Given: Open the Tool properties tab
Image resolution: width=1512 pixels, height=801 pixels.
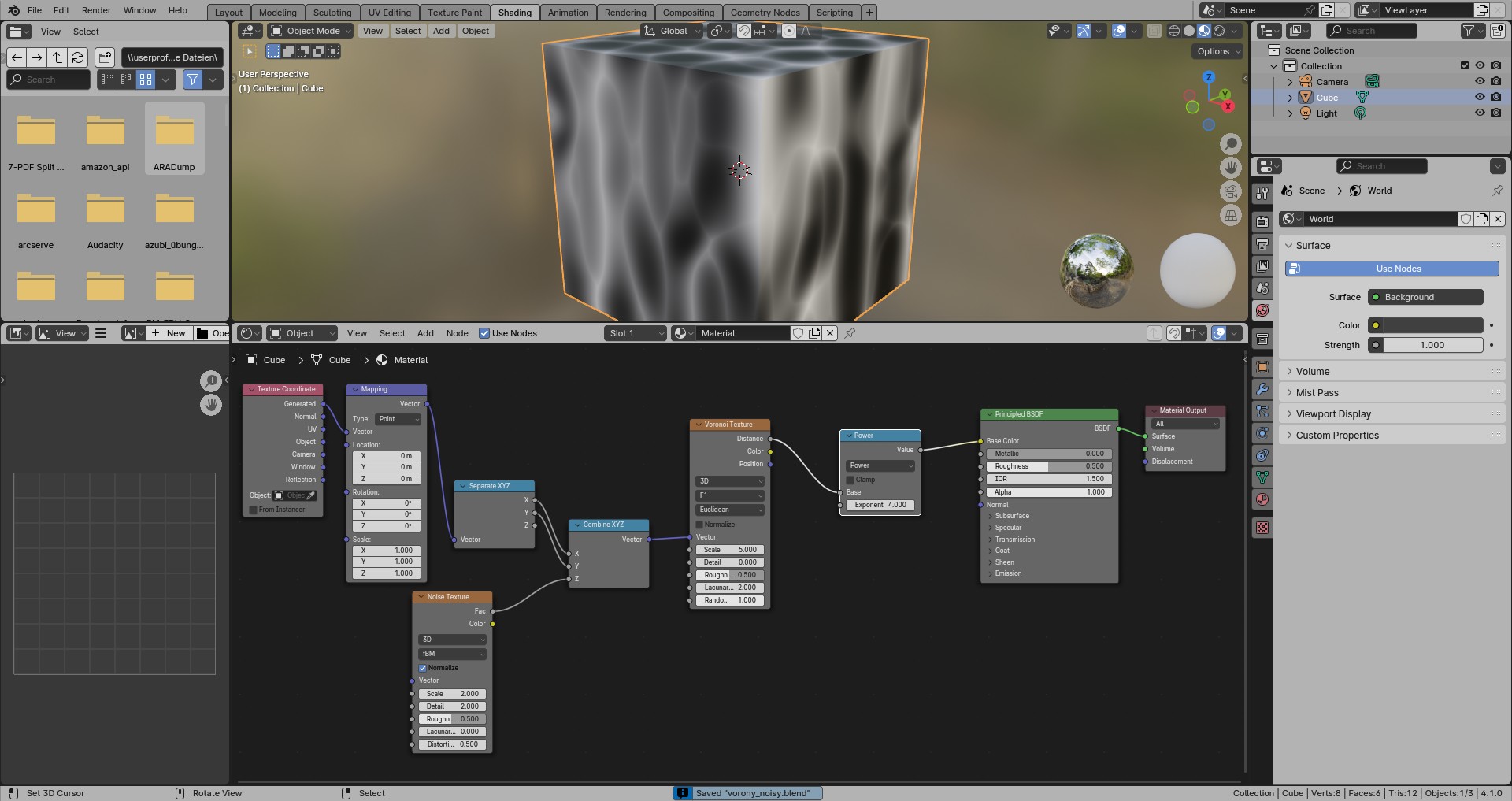Looking at the screenshot, I should pyautogui.click(x=1262, y=194).
